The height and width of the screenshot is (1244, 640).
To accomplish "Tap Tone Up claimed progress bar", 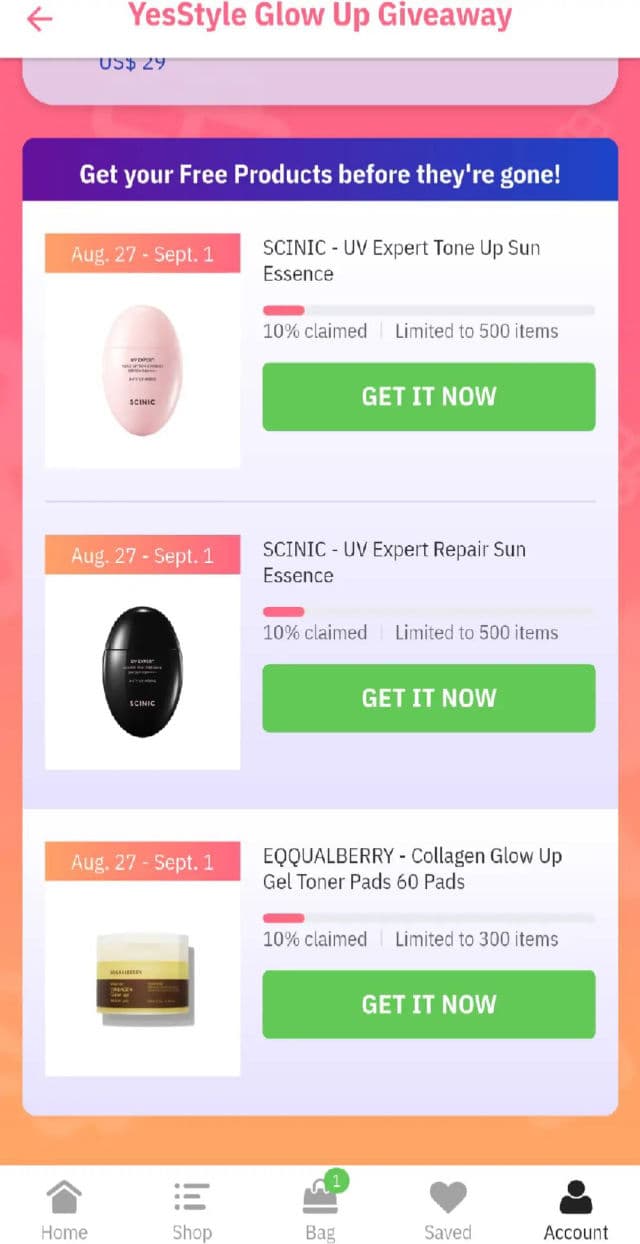I will tap(429, 311).
